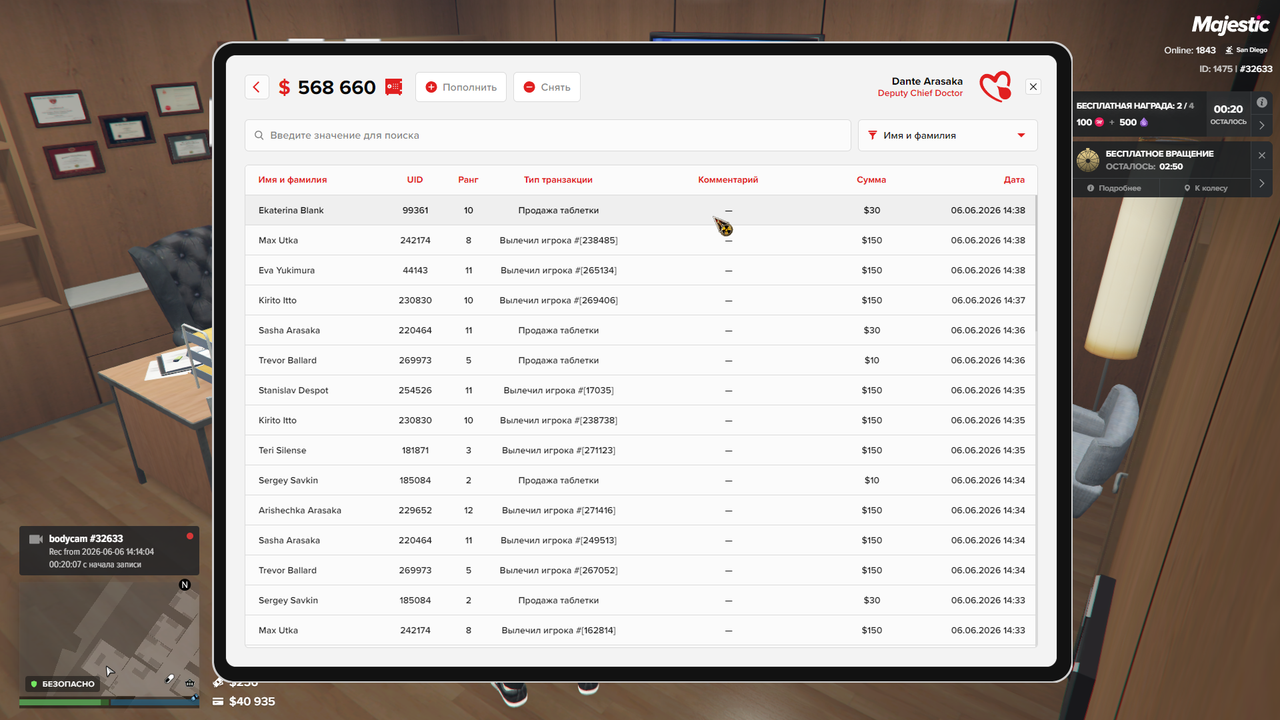Expand free spin panel chevron arrow
The width and height of the screenshot is (1280, 720).
pos(1262,183)
